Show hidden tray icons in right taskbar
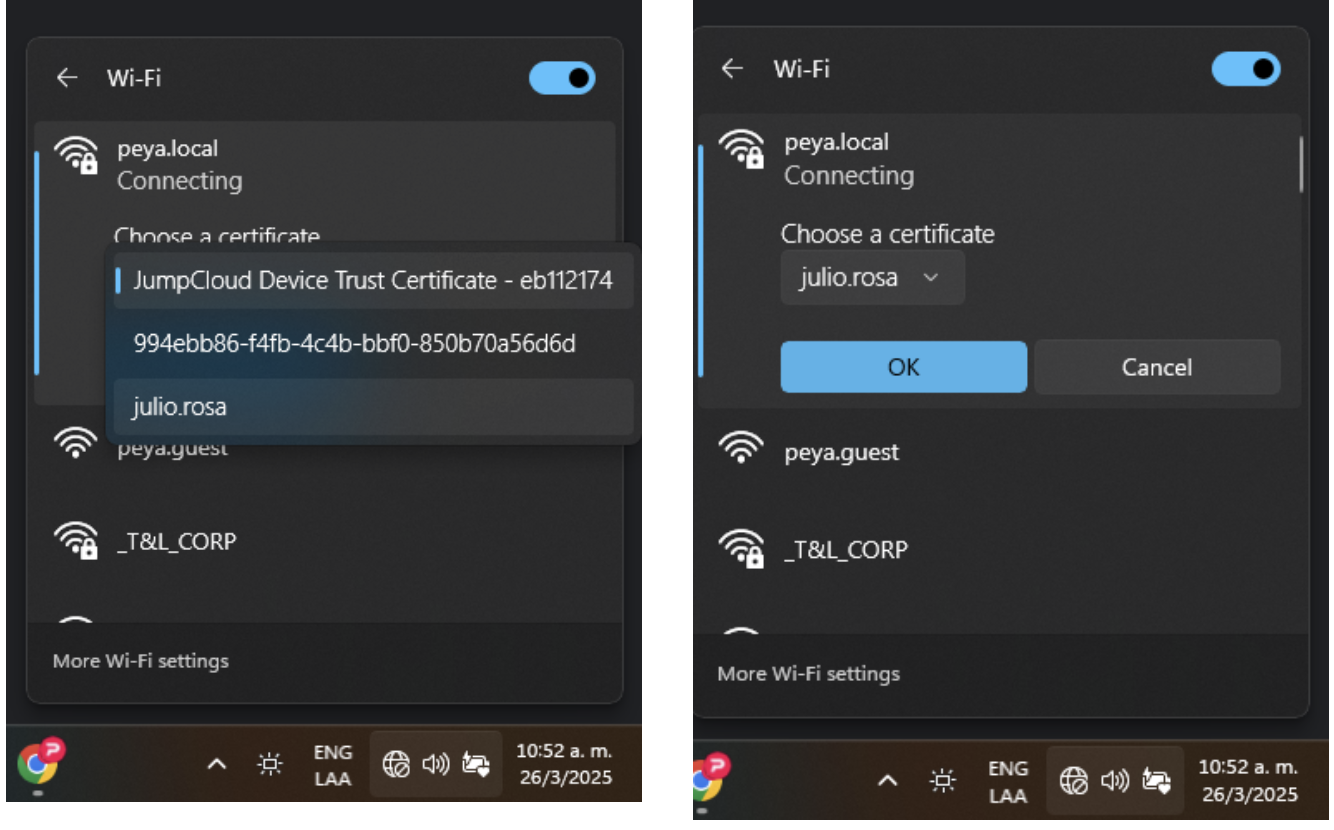This screenshot has height=830, width=1334. click(x=888, y=780)
